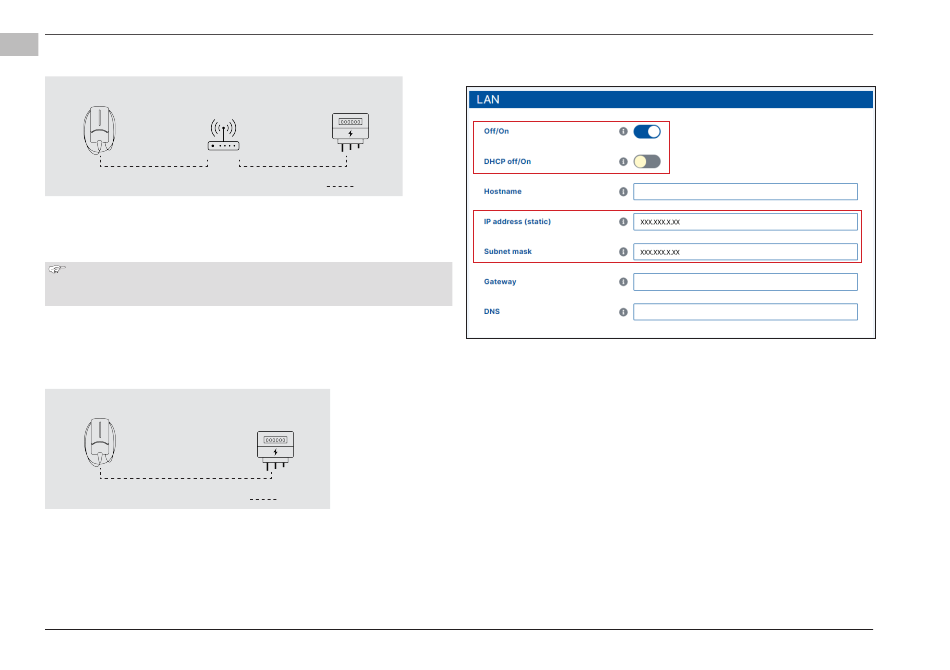Select the Wi-Fi router icon in top diagram
This screenshot has height=670, width=950.
tap(223, 135)
